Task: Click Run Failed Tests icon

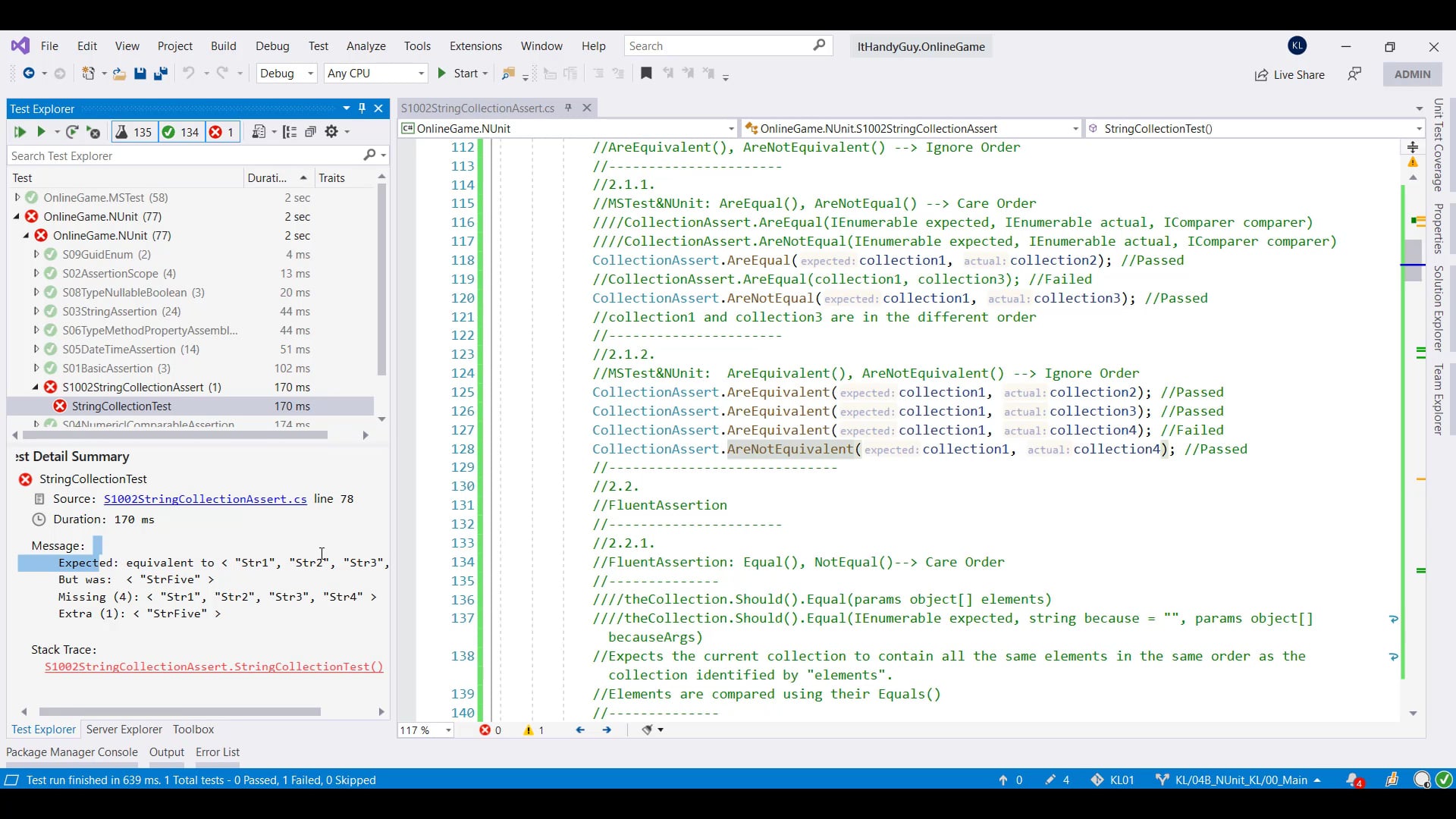Action: (x=93, y=132)
